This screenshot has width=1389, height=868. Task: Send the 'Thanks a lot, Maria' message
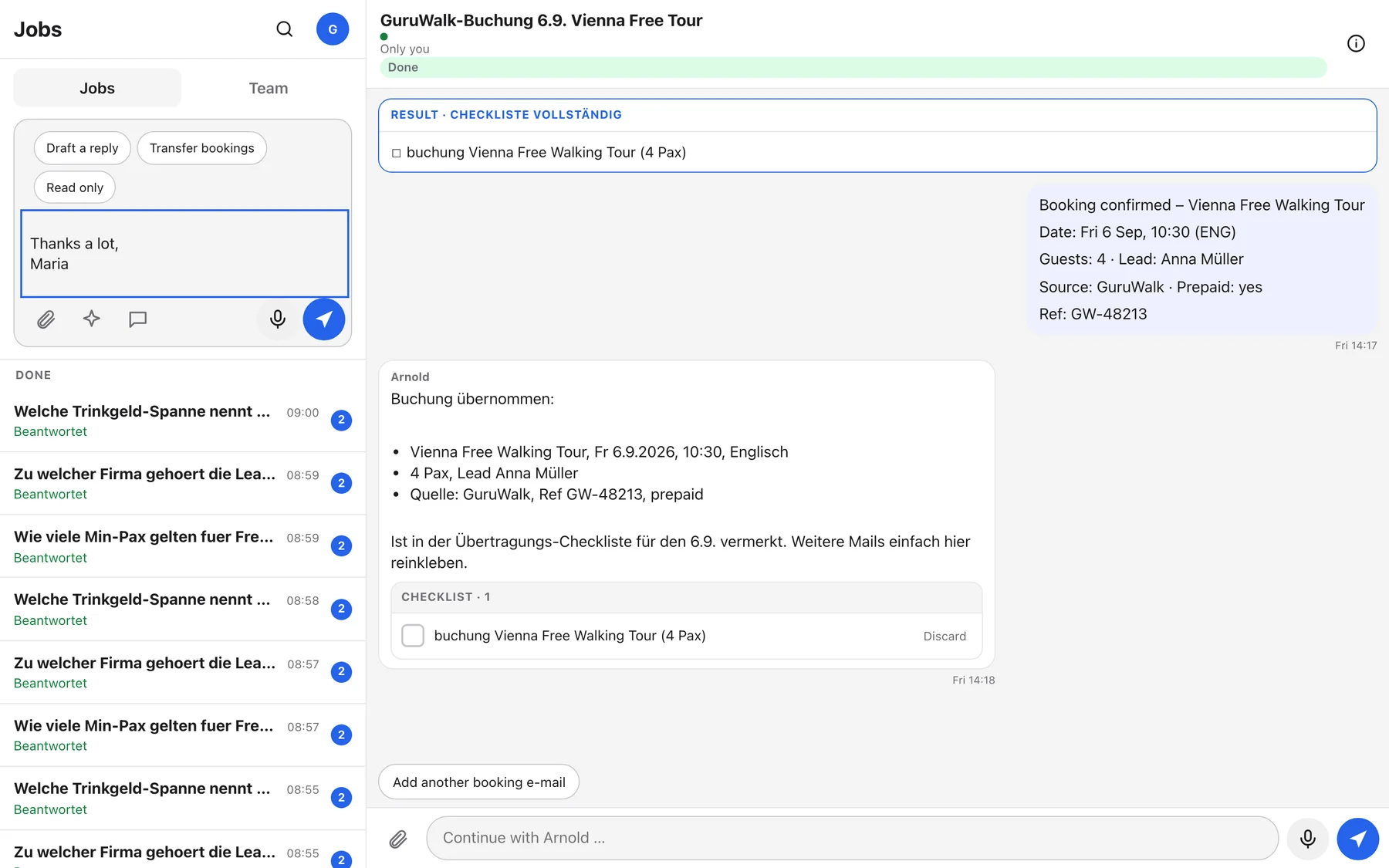324,319
